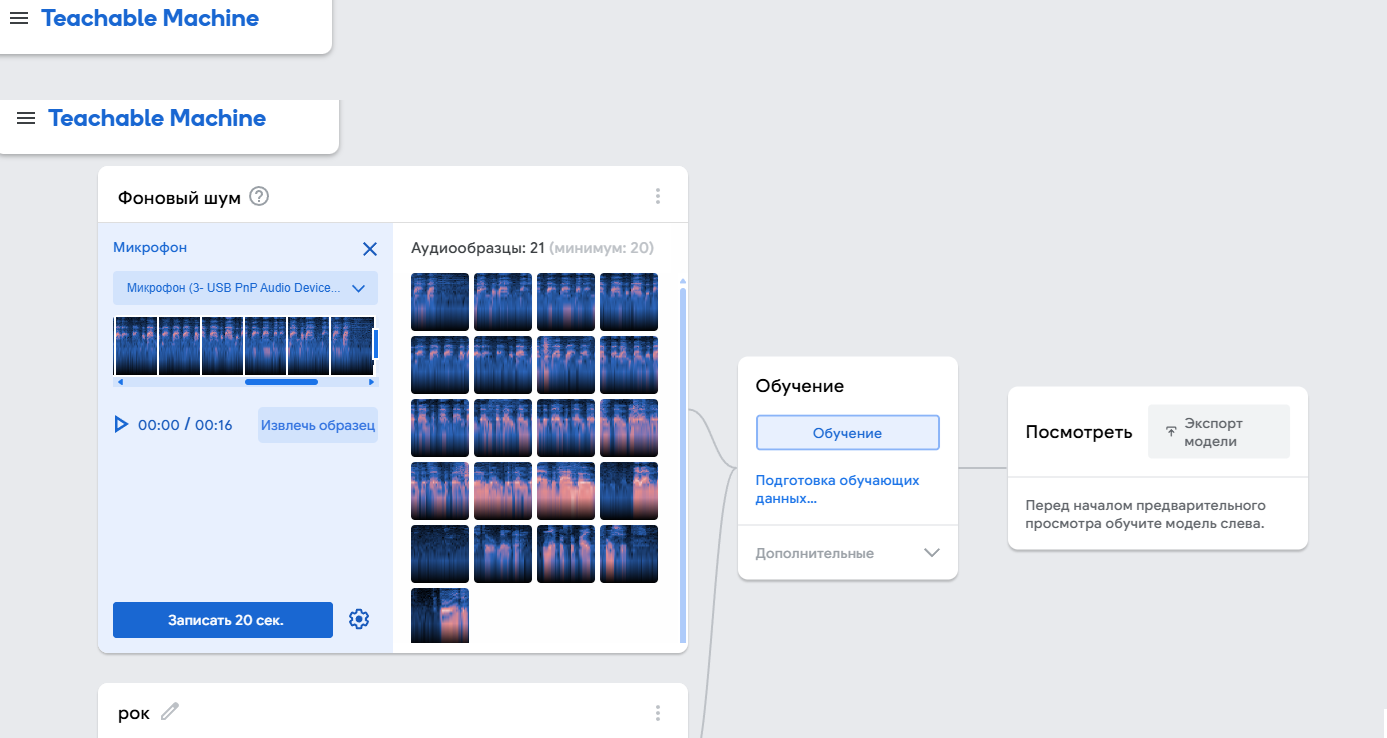The height and width of the screenshot is (738, 1387).
Task: Click Экспорт модели button
Action: tap(1218, 432)
